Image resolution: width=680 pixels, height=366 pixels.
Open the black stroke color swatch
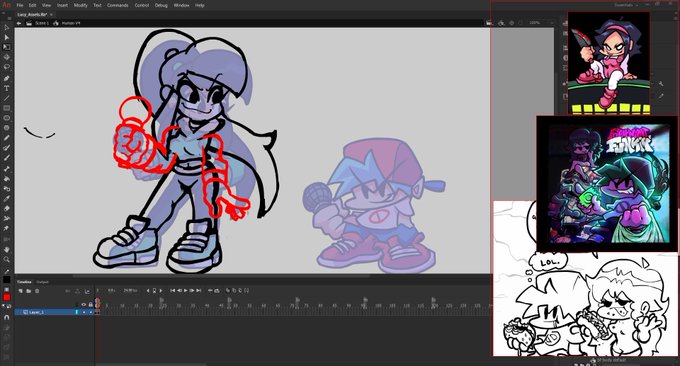tap(7, 280)
